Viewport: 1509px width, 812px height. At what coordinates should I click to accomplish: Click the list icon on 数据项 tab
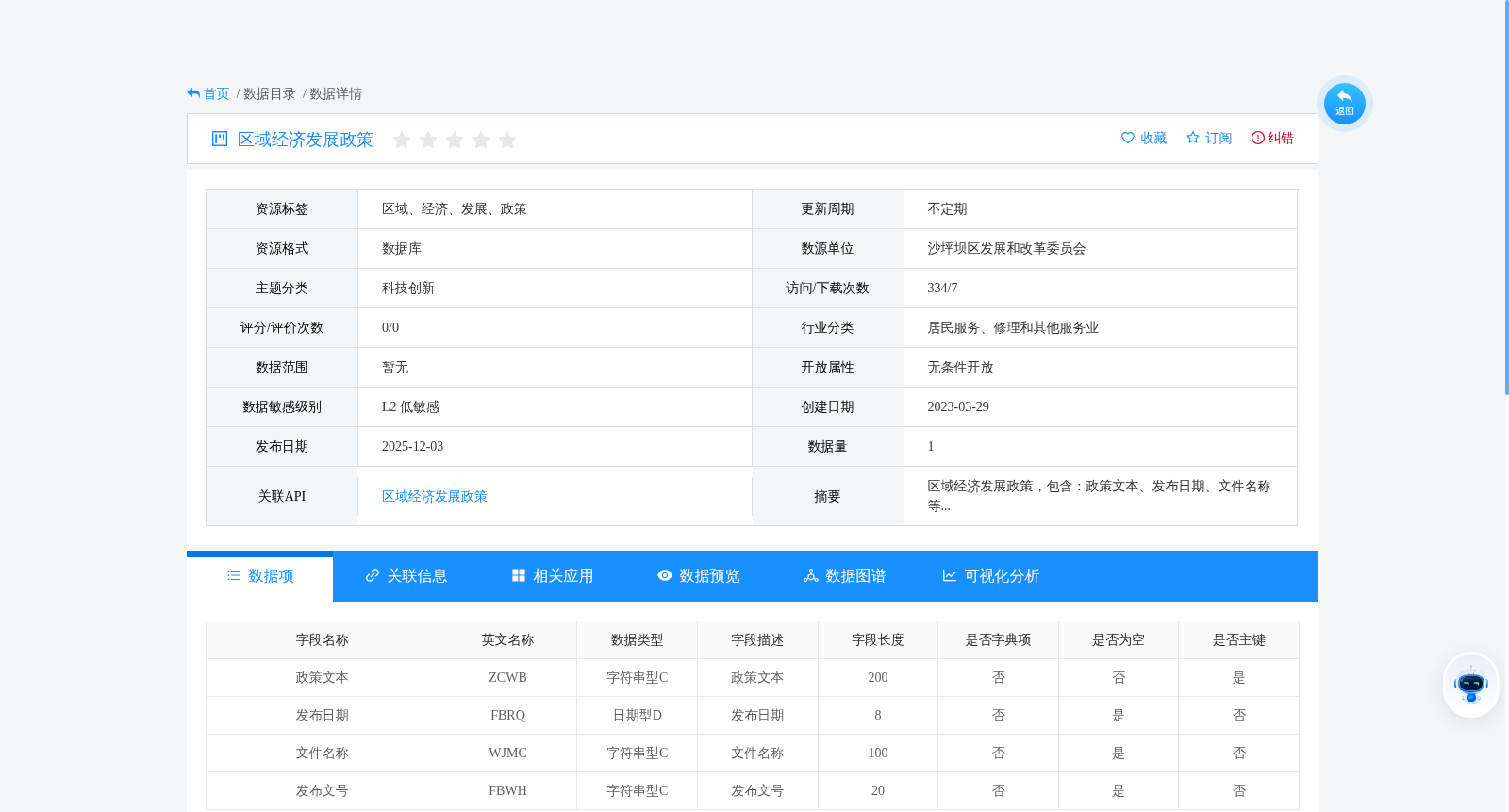(234, 575)
